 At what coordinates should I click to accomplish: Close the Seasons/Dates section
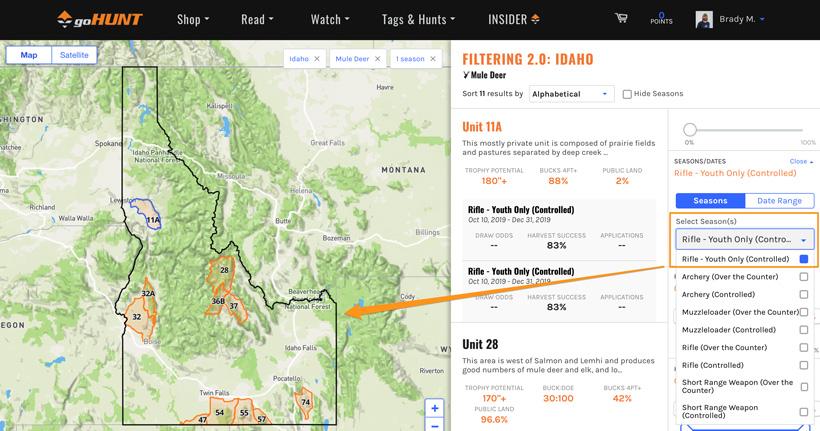(x=801, y=161)
